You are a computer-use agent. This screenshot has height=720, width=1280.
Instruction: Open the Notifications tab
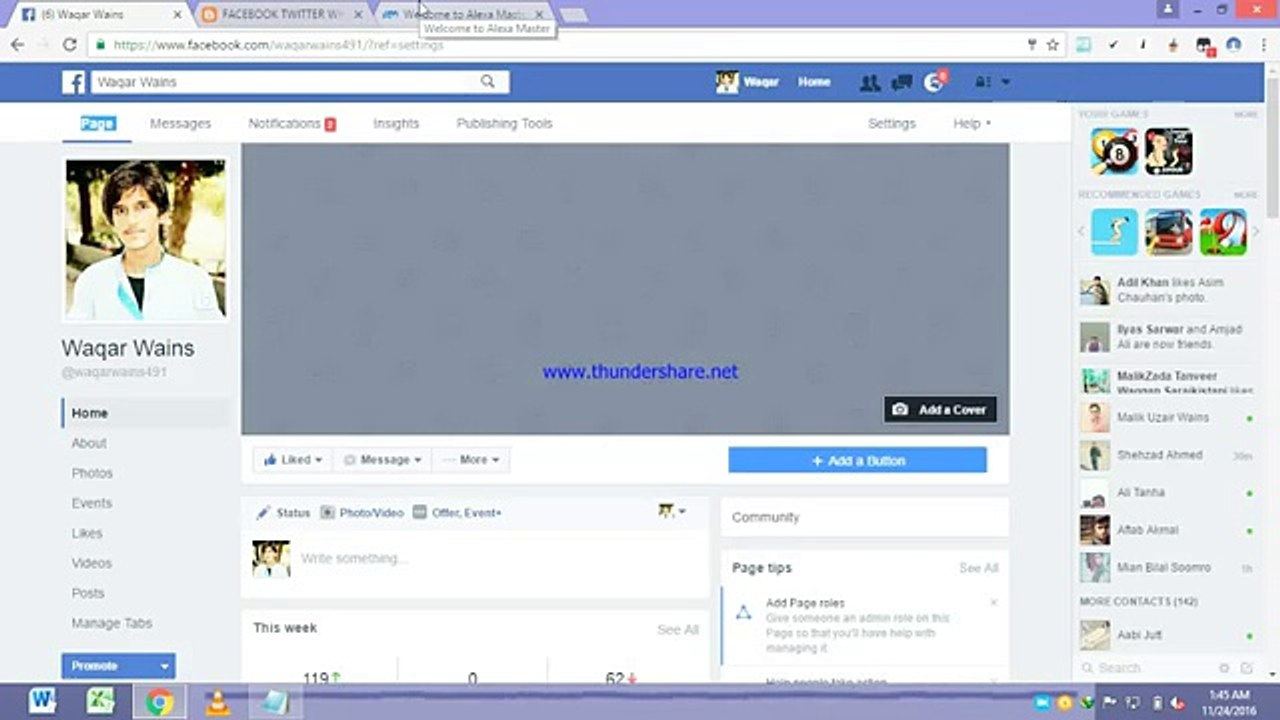coord(292,124)
